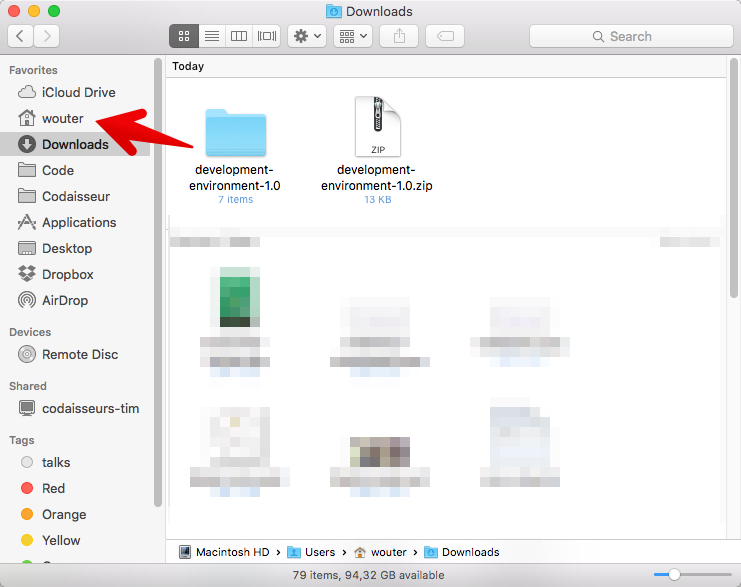Image resolution: width=741 pixels, height=587 pixels.
Task: Switch to Cover Flow view
Action: (x=266, y=36)
